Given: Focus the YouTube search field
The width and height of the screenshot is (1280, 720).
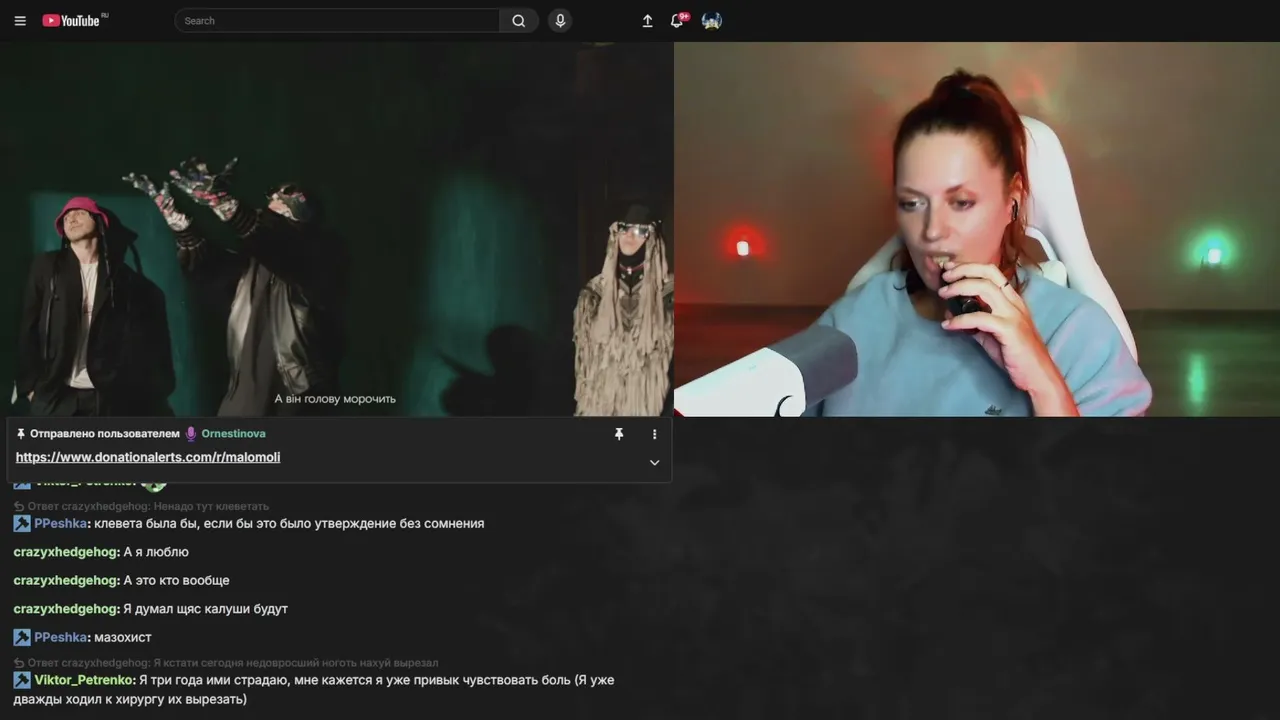Looking at the screenshot, I should tap(337, 21).
